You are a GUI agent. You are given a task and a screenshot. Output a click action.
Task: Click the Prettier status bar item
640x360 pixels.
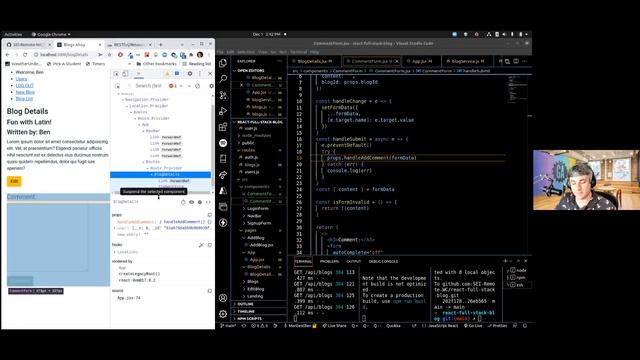pyautogui.click(x=497, y=326)
